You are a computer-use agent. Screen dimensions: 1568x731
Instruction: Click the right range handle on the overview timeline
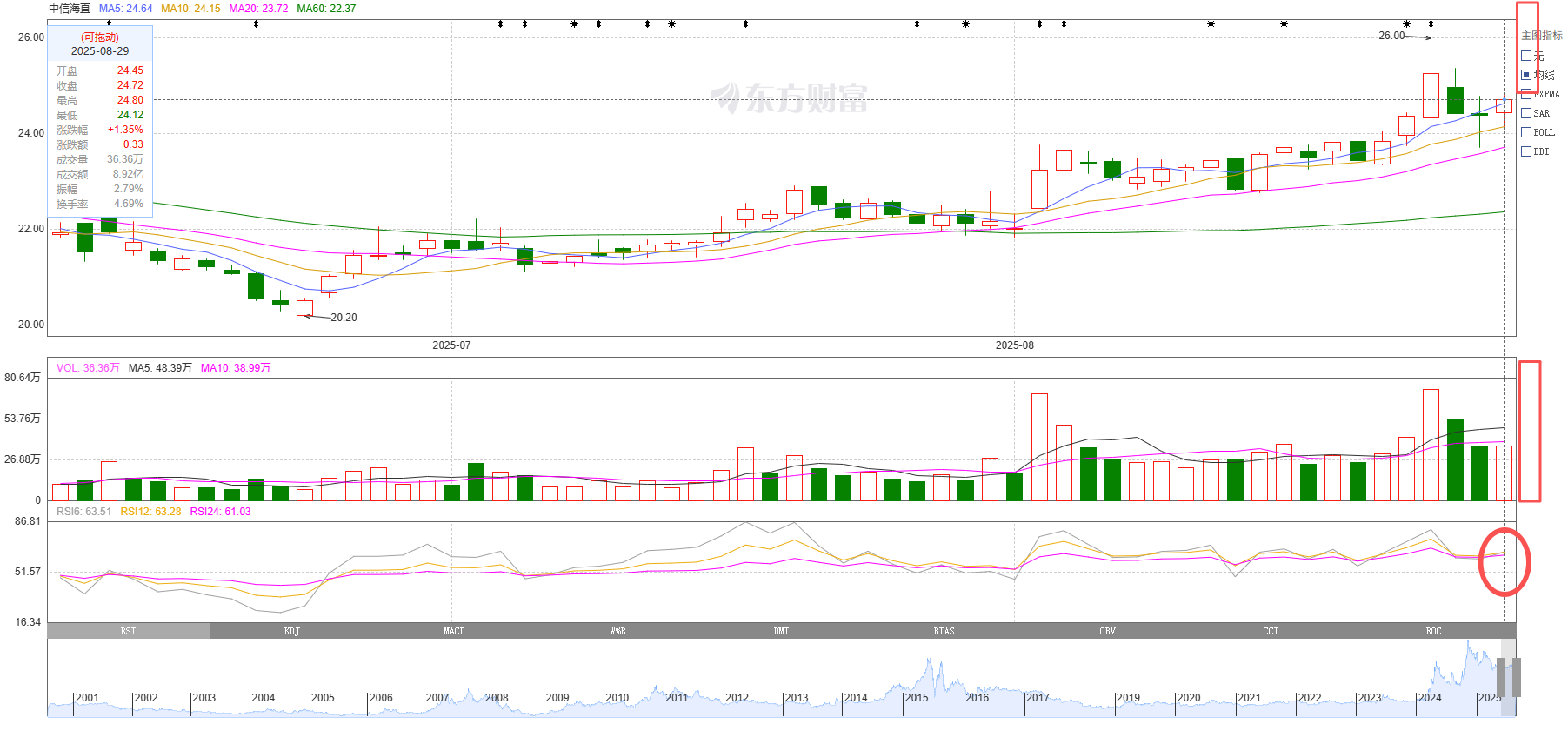(1517, 677)
